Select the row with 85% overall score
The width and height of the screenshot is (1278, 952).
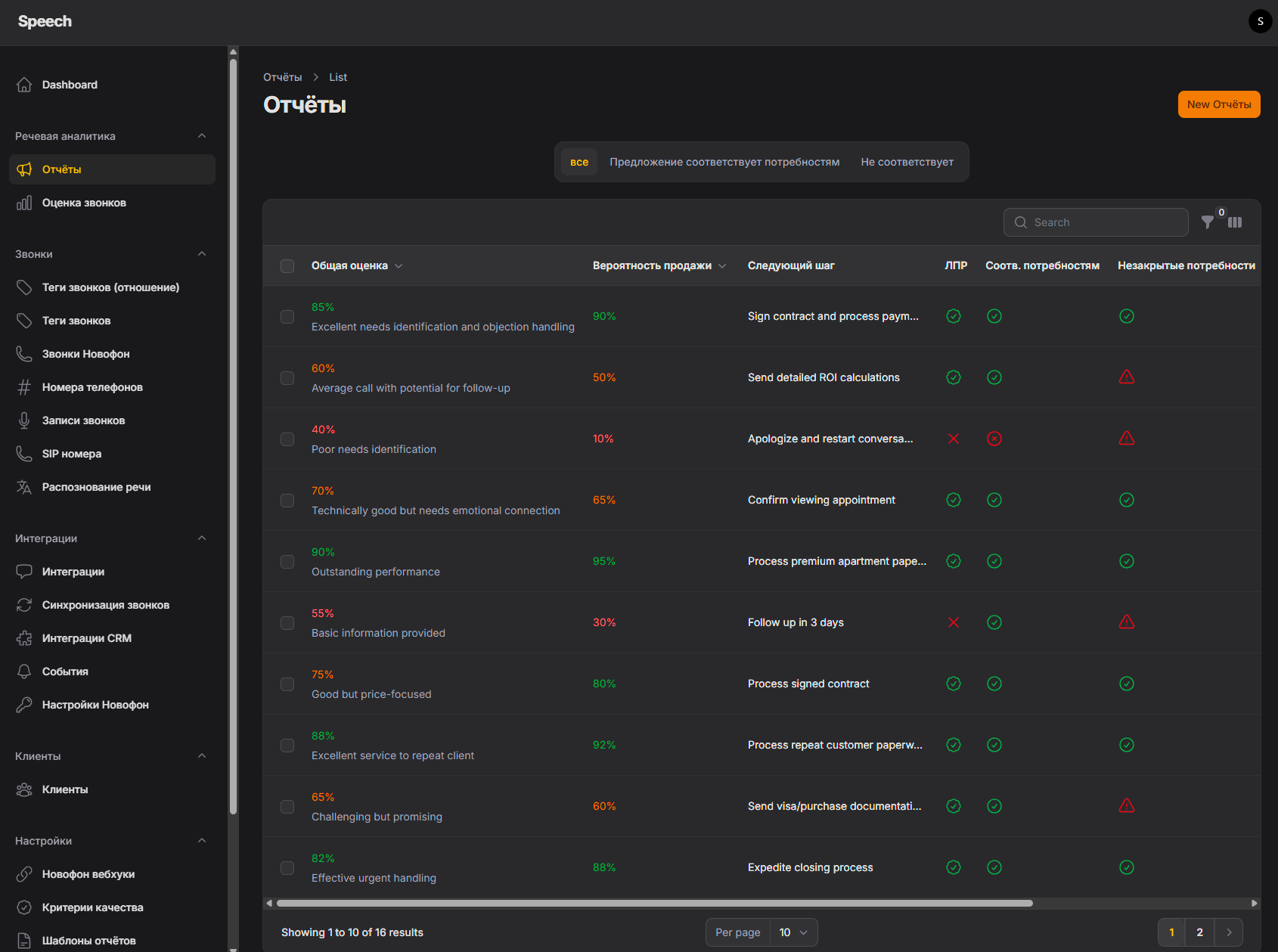point(287,317)
